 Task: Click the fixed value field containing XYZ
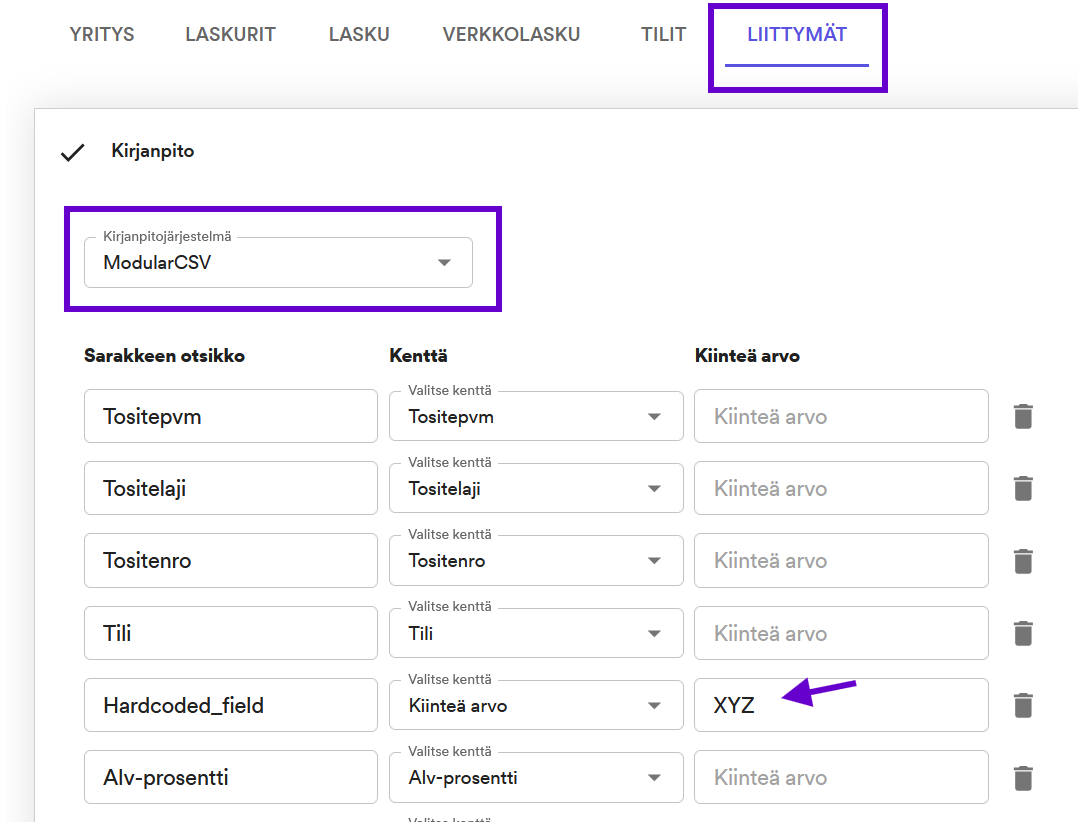pyautogui.click(x=842, y=705)
